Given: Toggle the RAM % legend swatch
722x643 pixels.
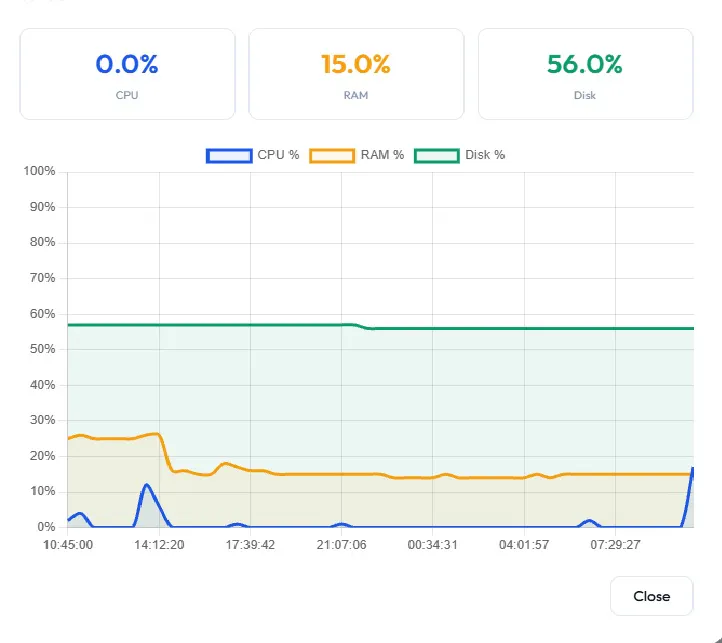Looking at the screenshot, I should 332,156.
